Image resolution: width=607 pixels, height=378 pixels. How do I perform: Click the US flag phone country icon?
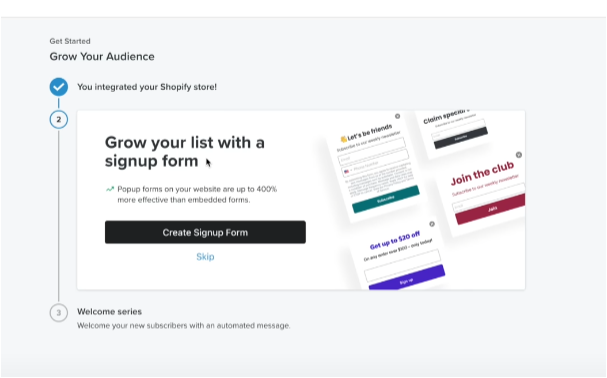(x=346, y=171)
